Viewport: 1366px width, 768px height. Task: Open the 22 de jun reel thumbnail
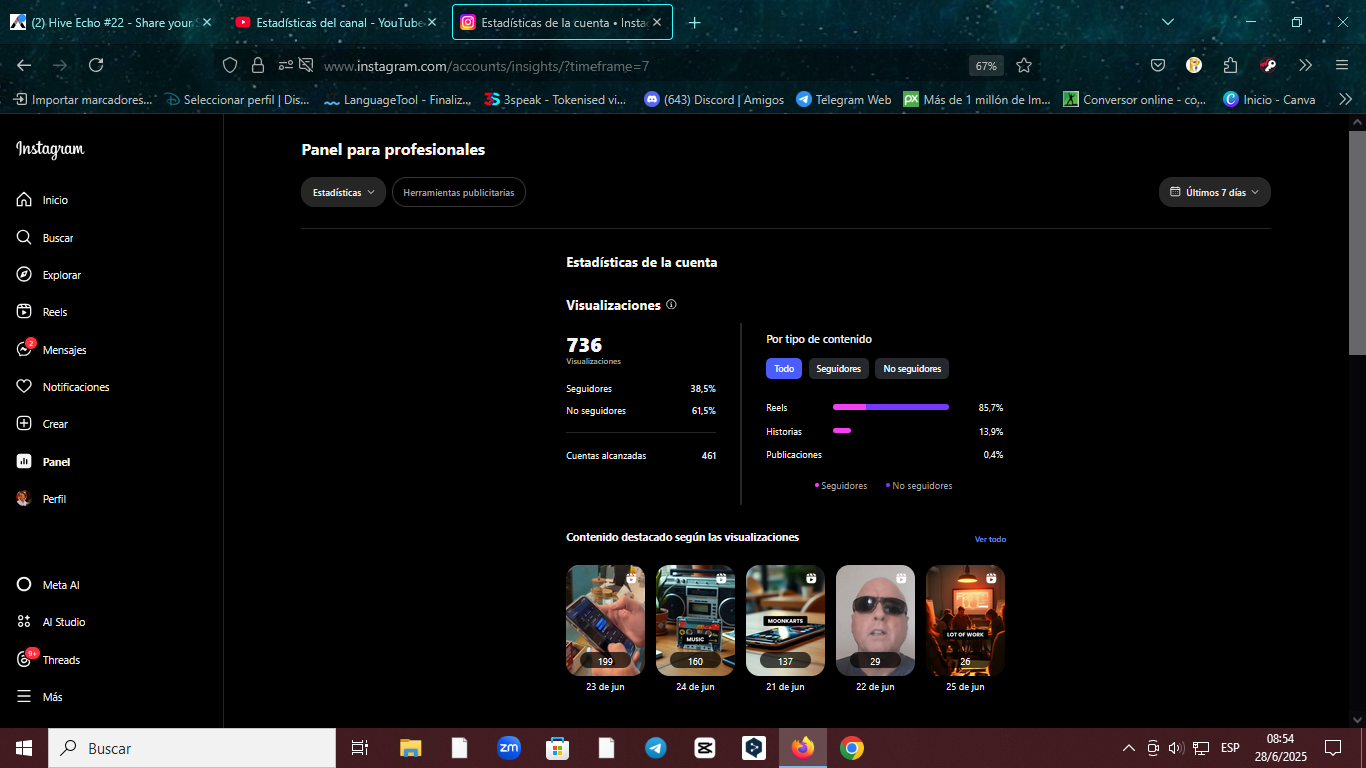tap(875, 620)
